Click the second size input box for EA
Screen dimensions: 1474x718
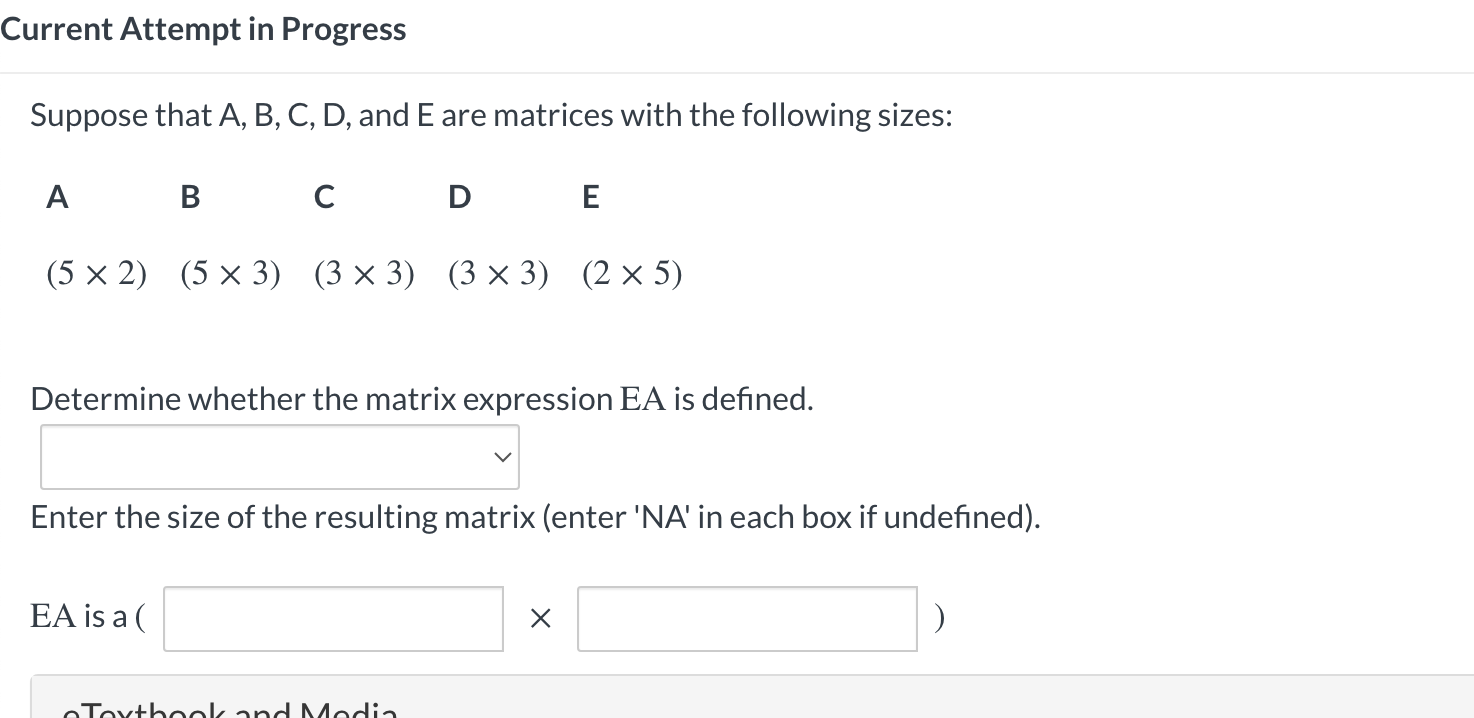[x=746, y=618]
